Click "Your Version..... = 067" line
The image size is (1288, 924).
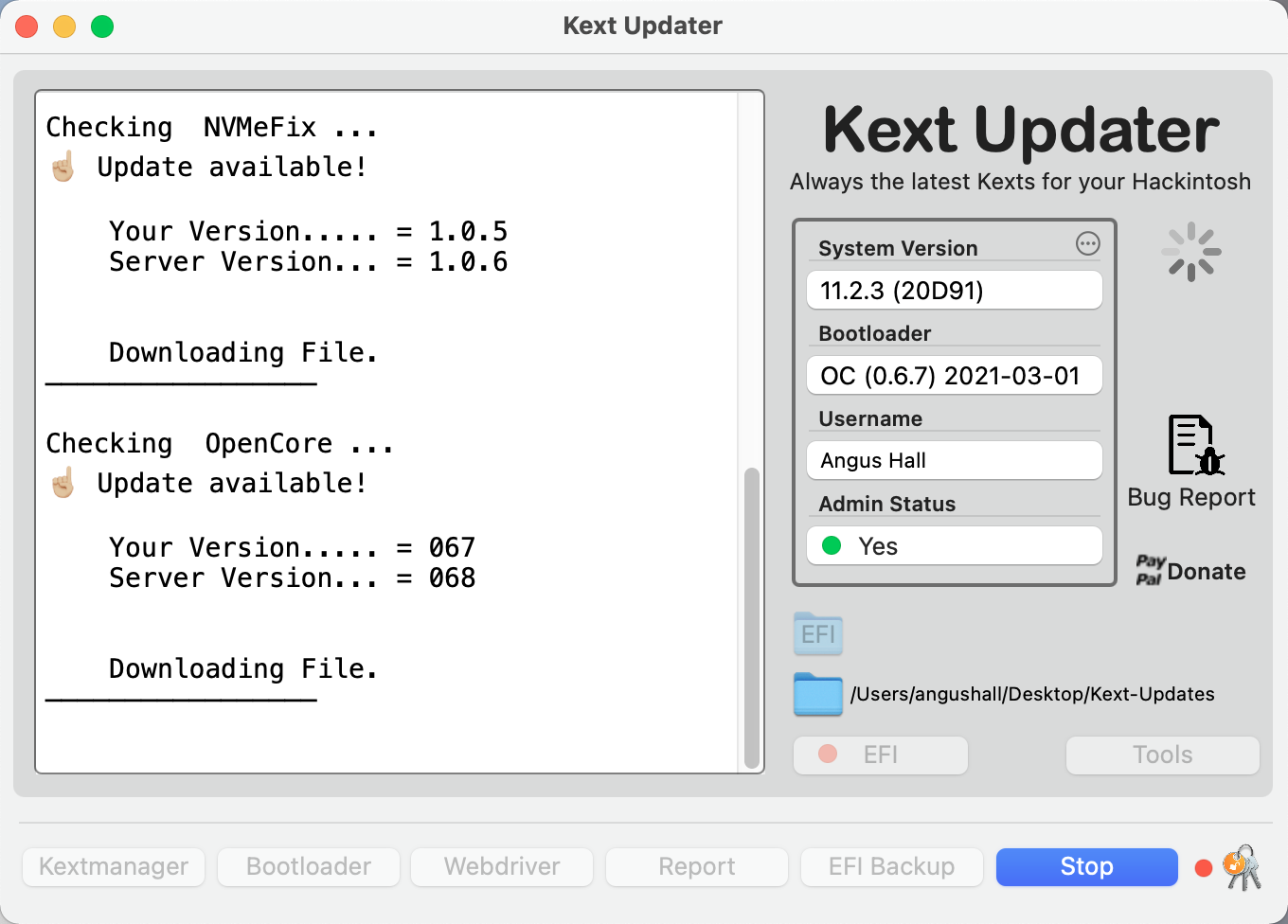293,547
